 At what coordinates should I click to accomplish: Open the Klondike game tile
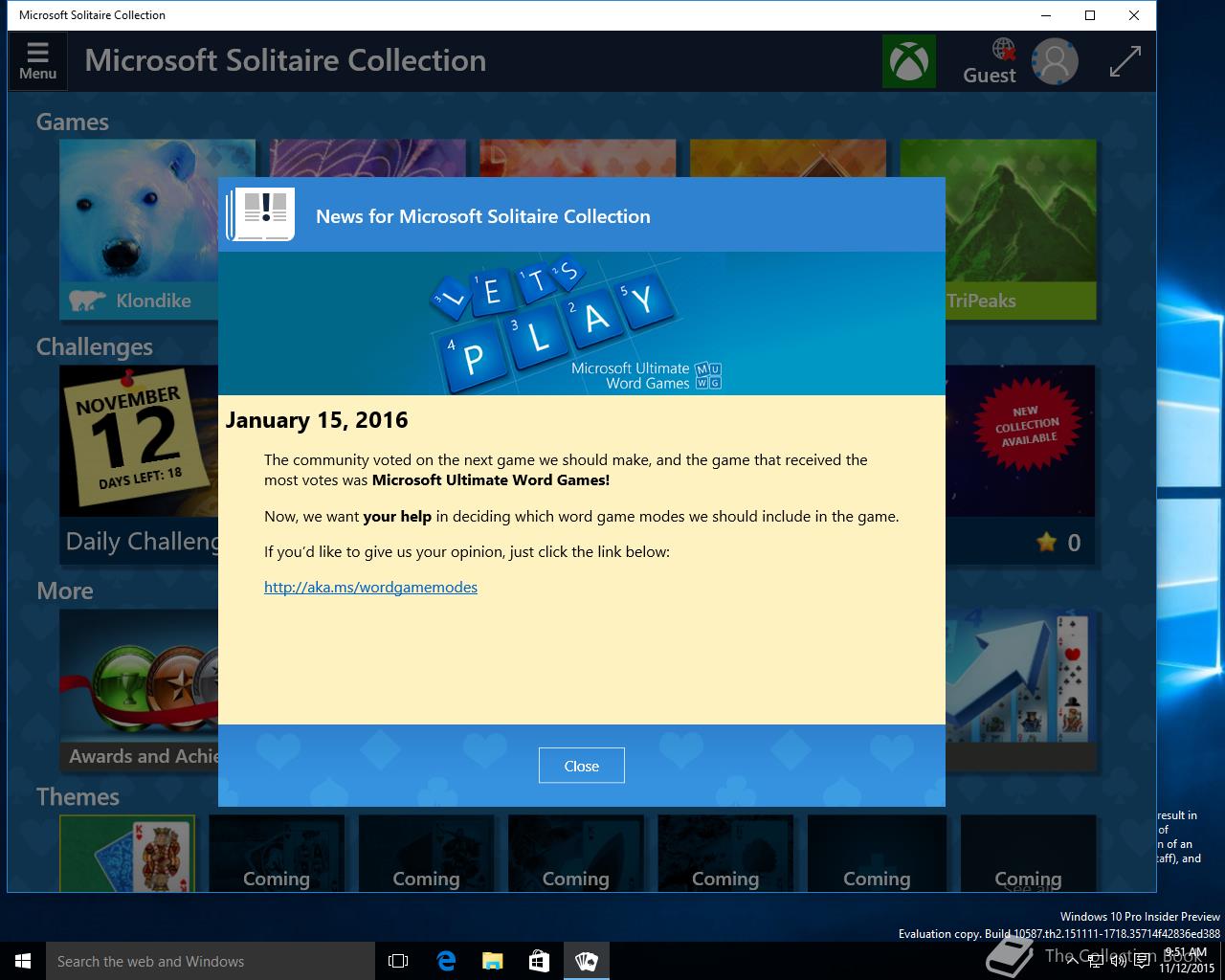140,229
